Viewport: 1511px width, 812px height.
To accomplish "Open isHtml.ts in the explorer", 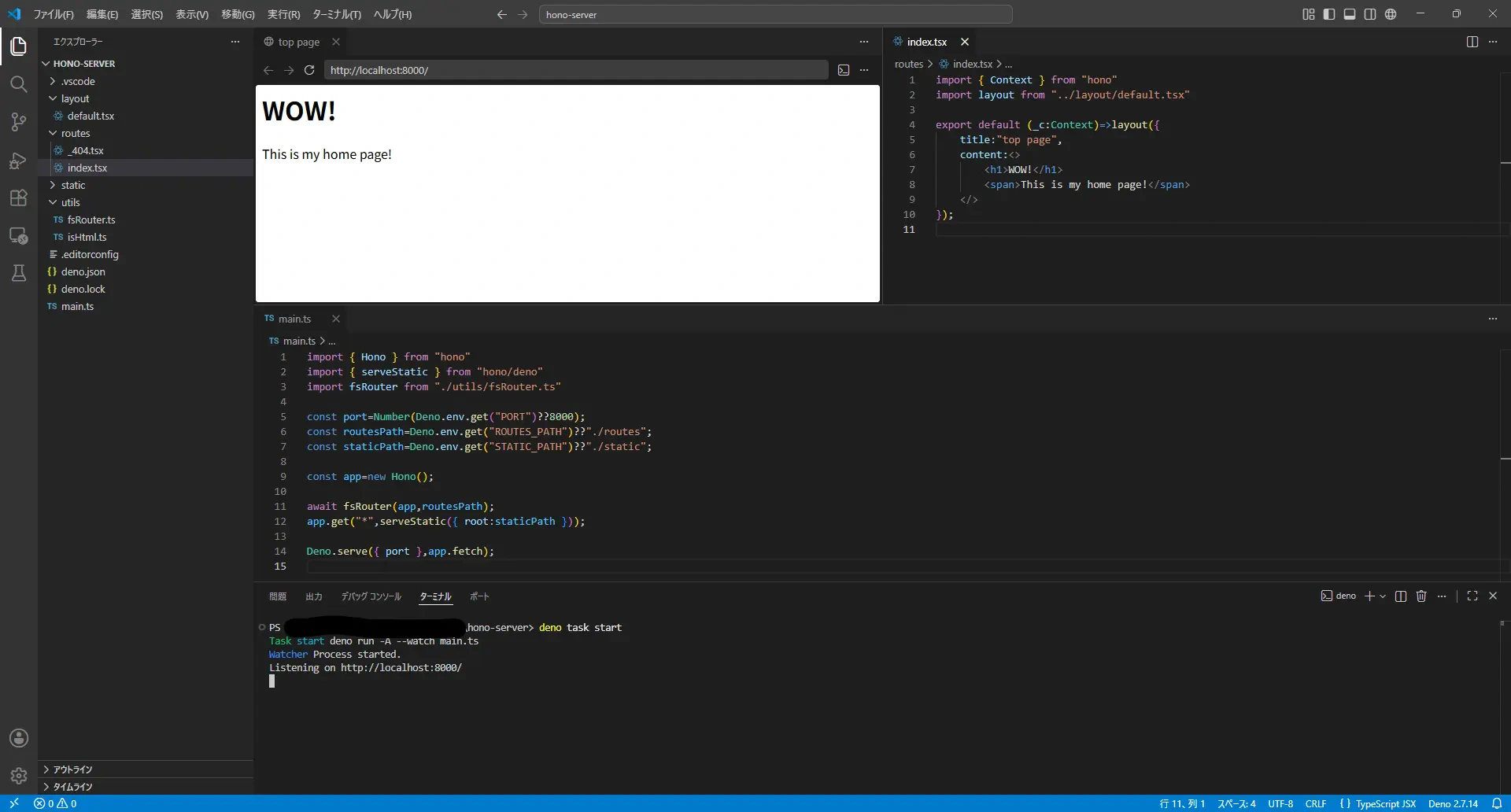I will 87,237.
